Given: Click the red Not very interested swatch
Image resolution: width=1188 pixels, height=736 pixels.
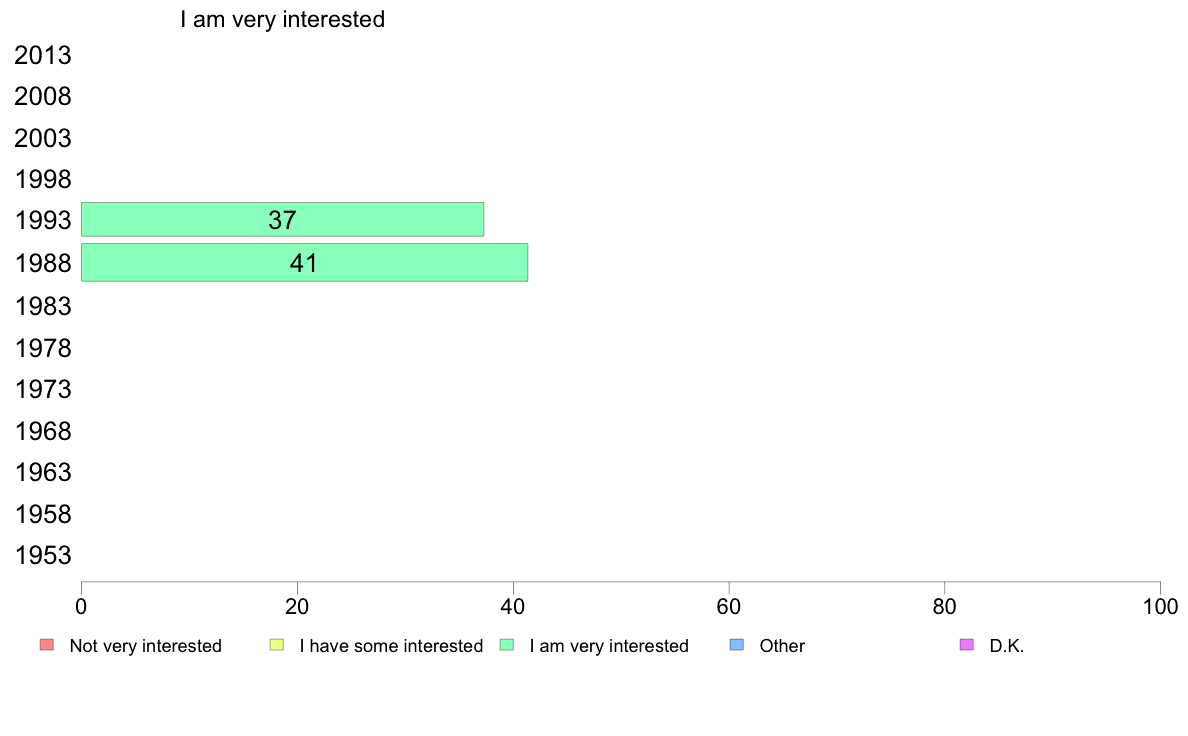Looking at the screenshot, I should [47, 645].
